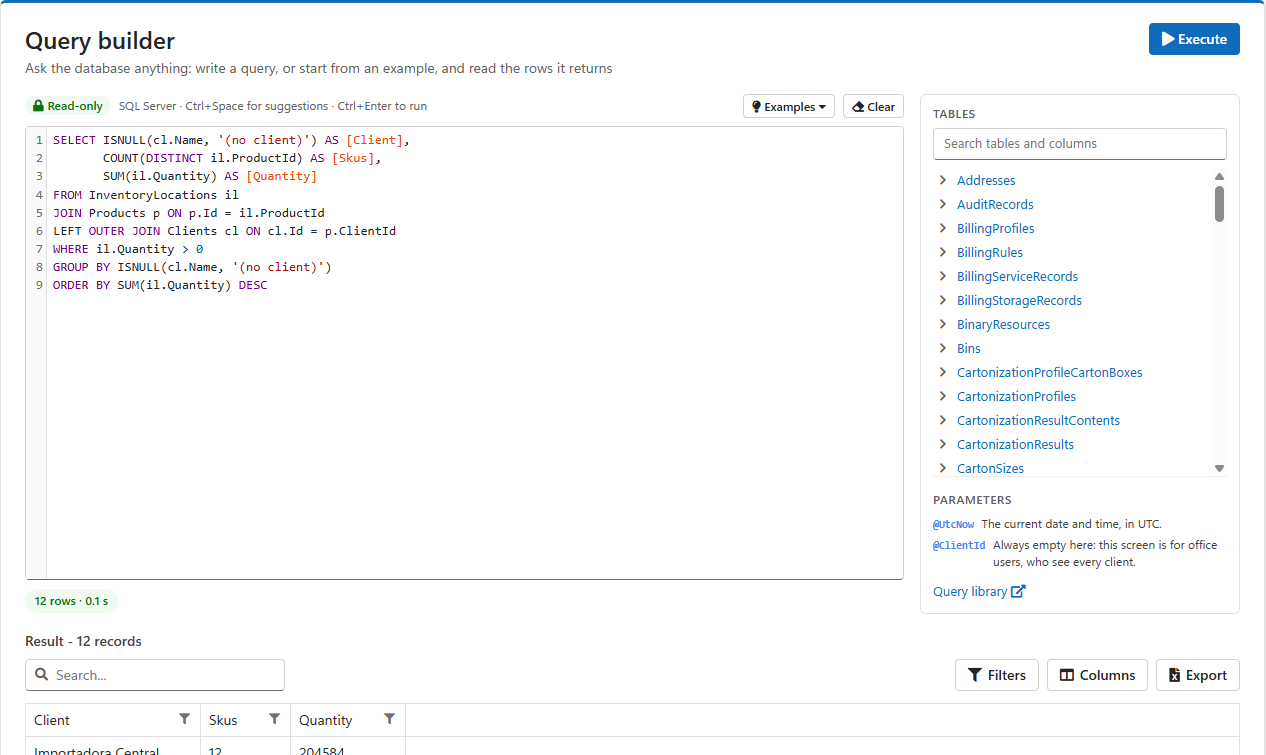Place cursor on editor line 1 SELECT

pos(74,140)
